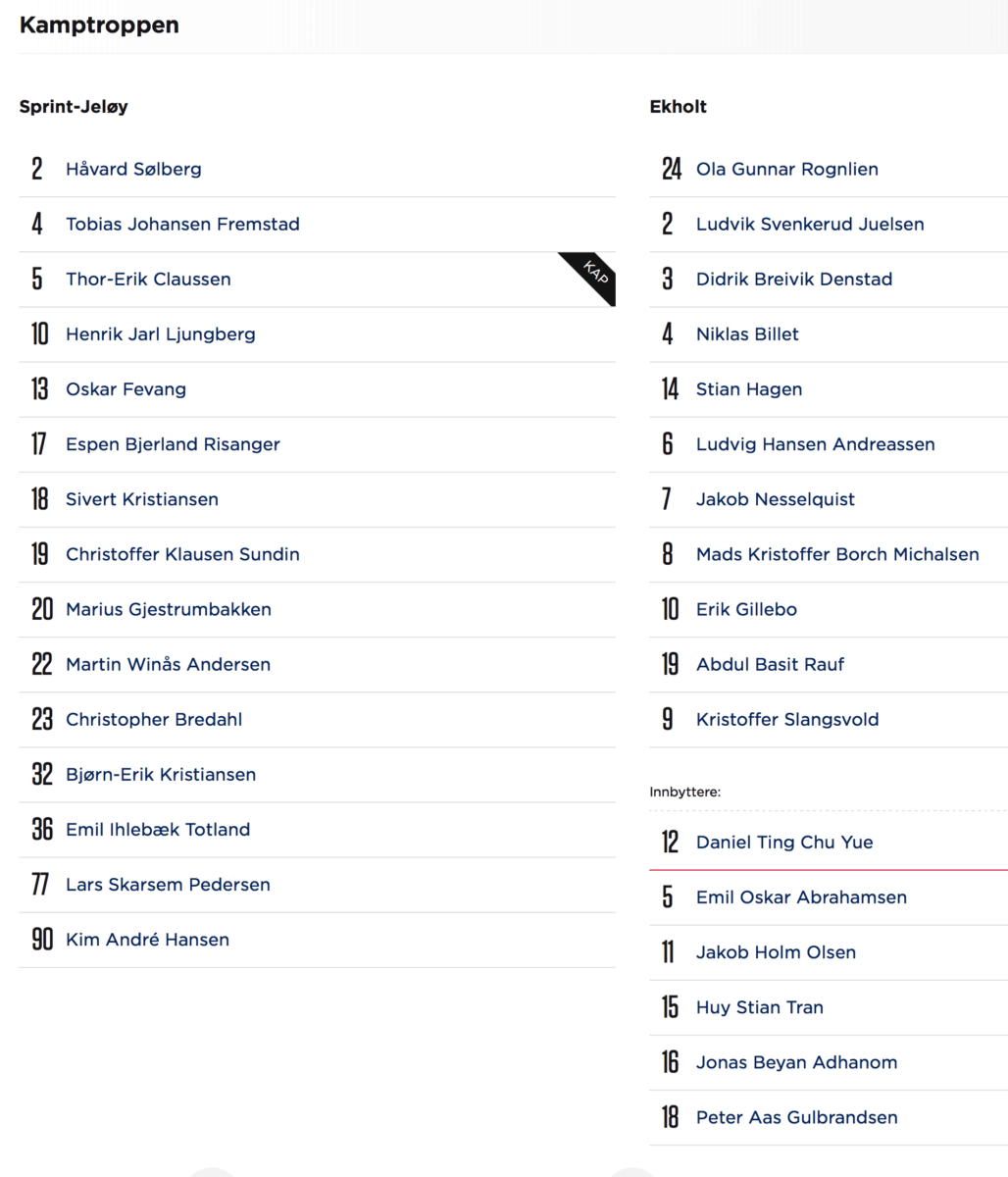The height and width of the screenshot is (1177, 1008).
Task: Click the Sprint-Jeløy team heading
Action: pos(74,107)
